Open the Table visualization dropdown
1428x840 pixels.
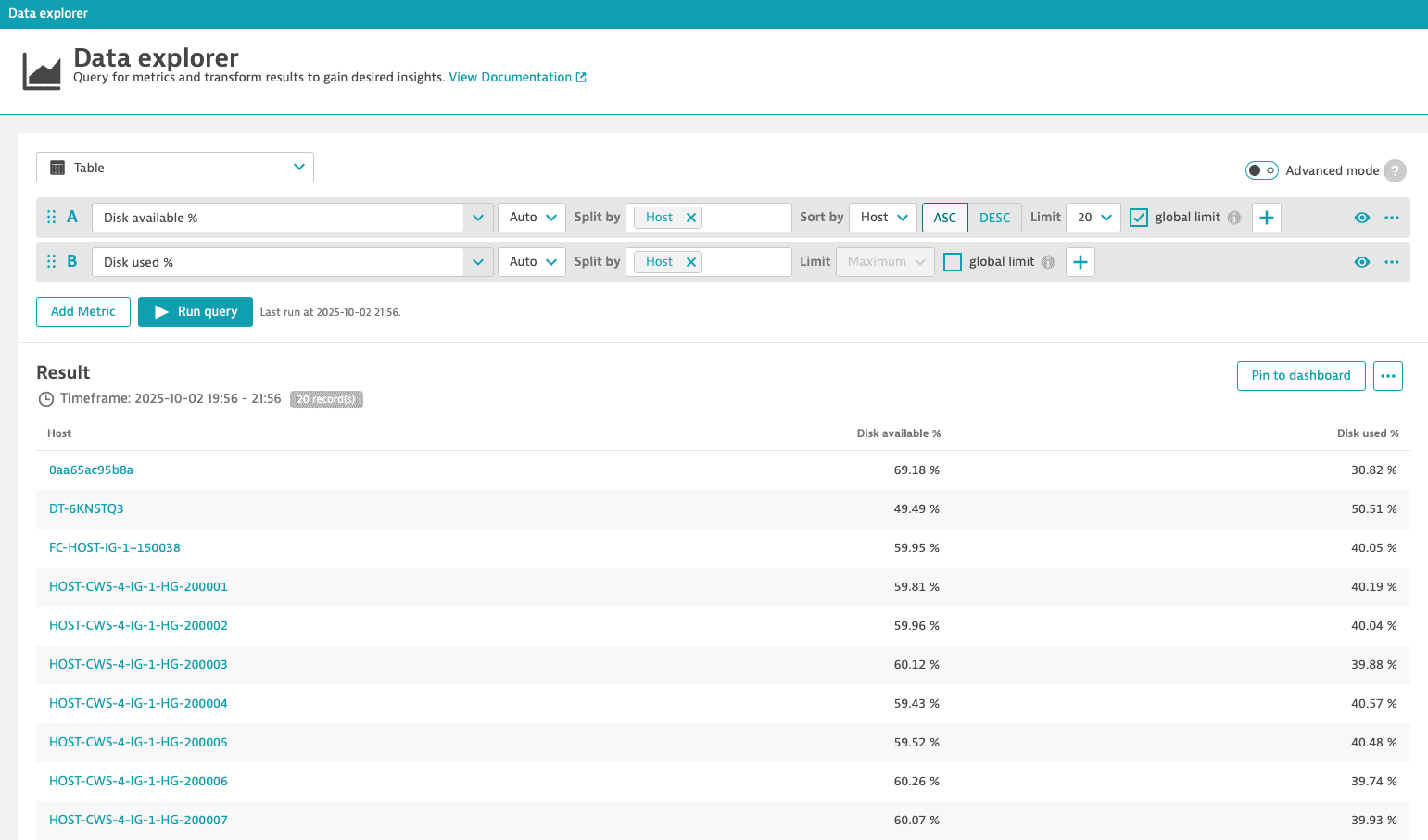pos(175,168)
